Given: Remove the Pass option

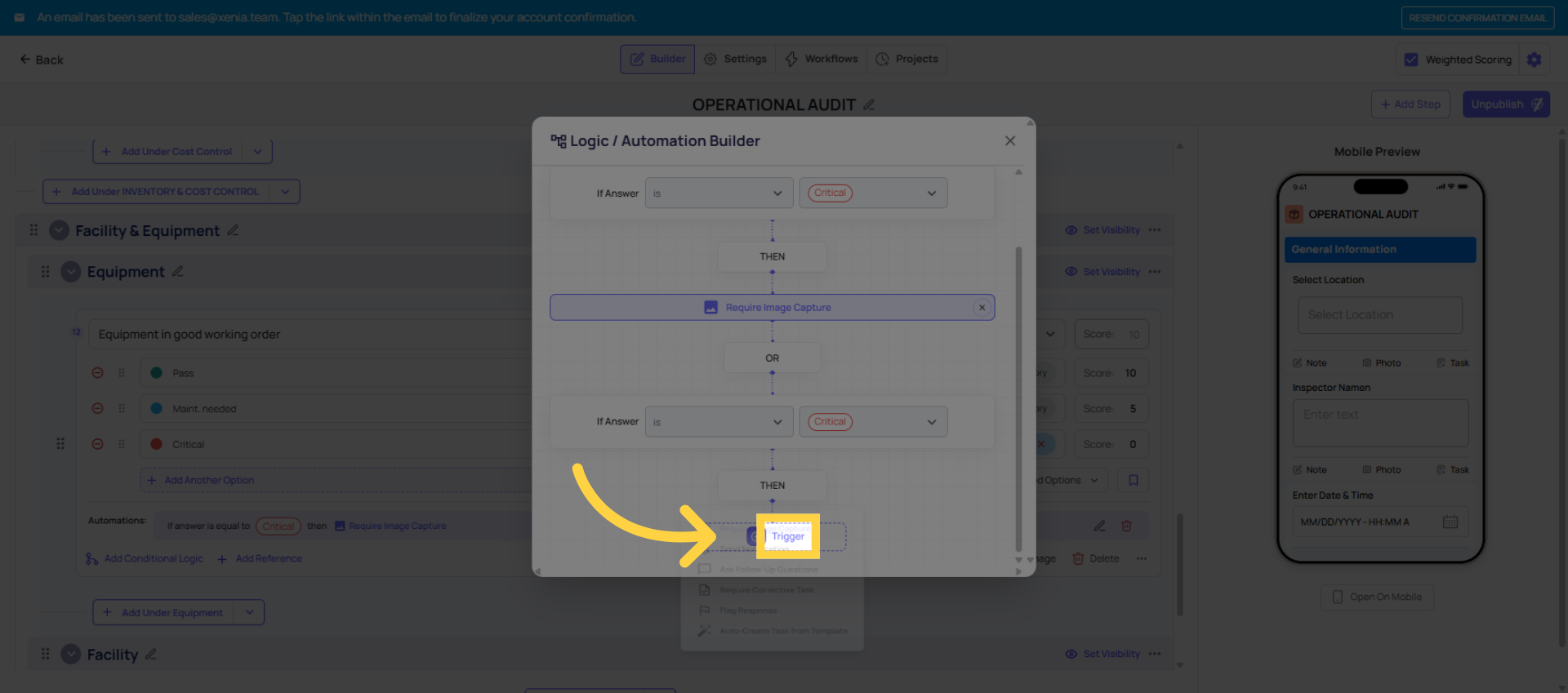Looking at the screenshot, I should point(97,373).
